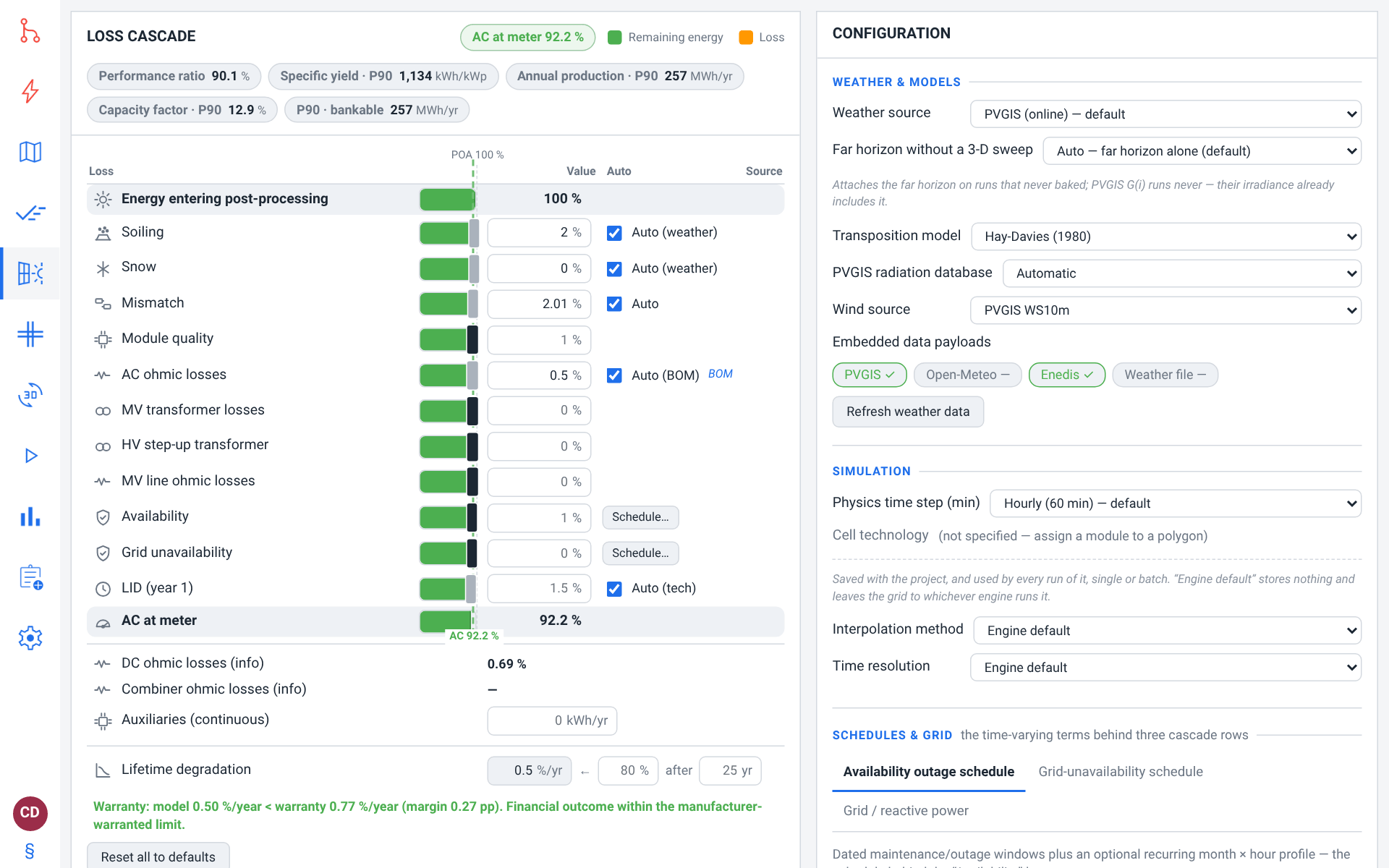Click the Snow row snowflake icon
Viewport: 1389px width, 868px height.
(103, 268)
